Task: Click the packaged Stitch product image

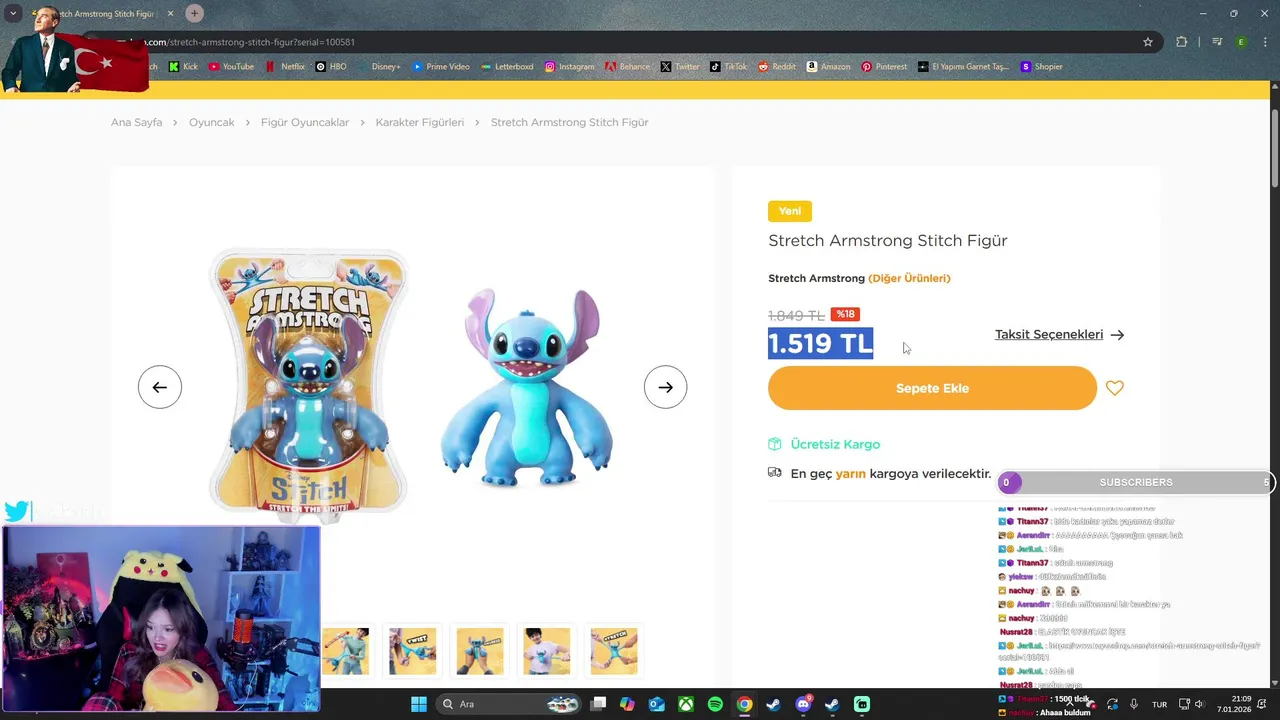Action: 309,384
